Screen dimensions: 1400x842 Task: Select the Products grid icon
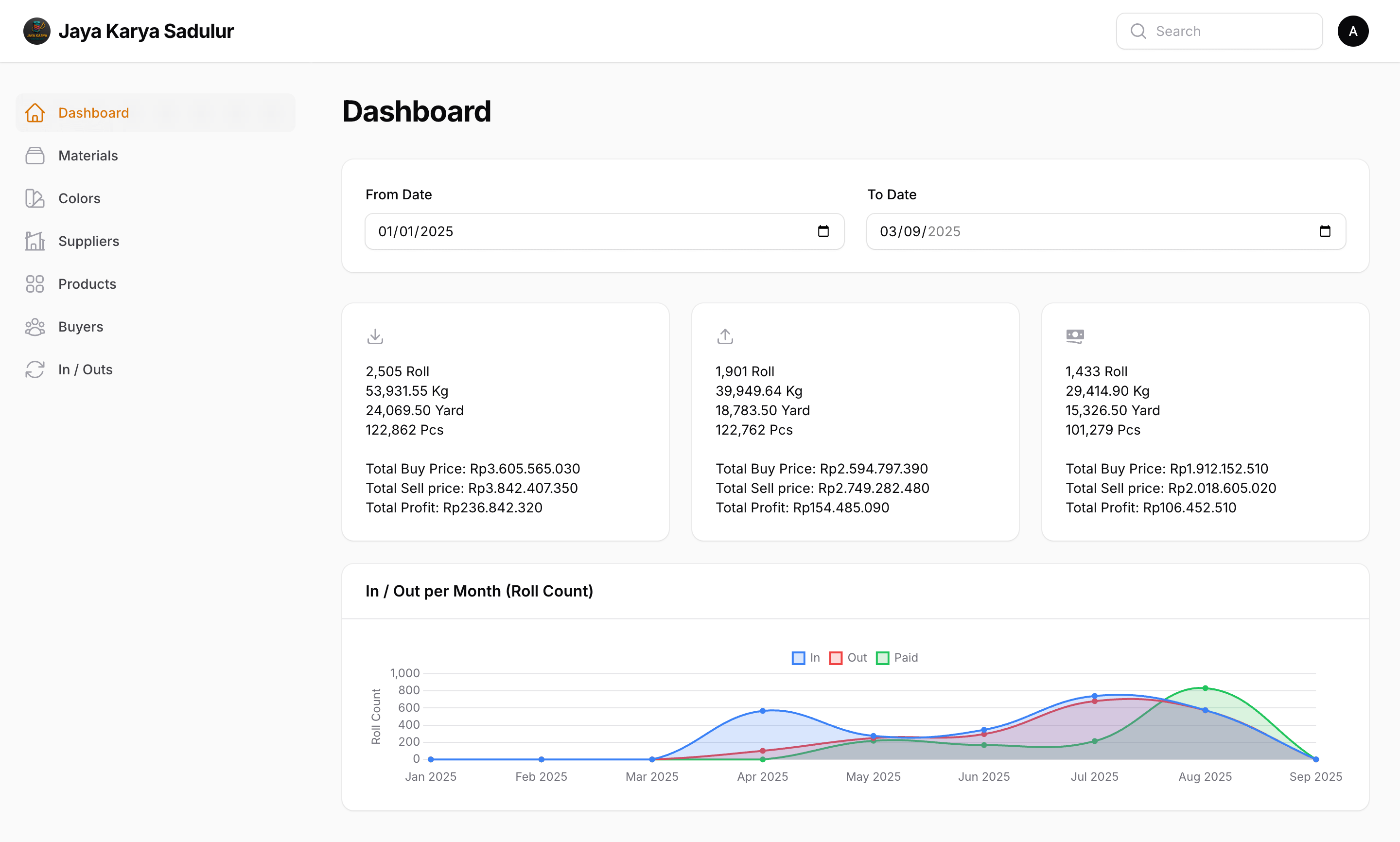tap(35, 284)
